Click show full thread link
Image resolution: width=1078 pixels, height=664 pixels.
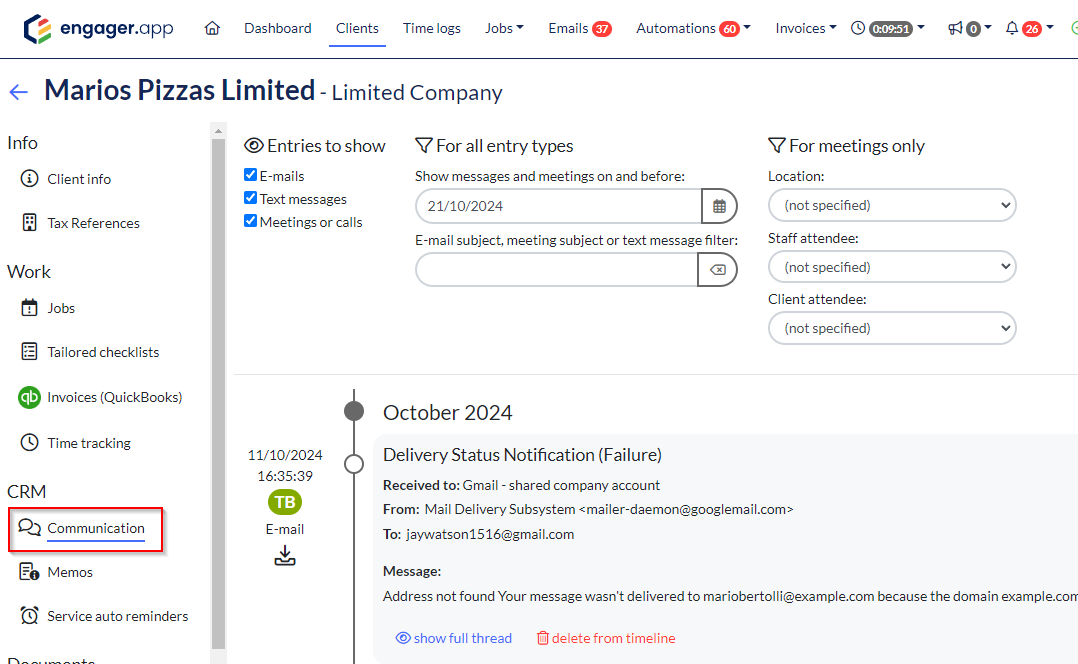(454, 638)
